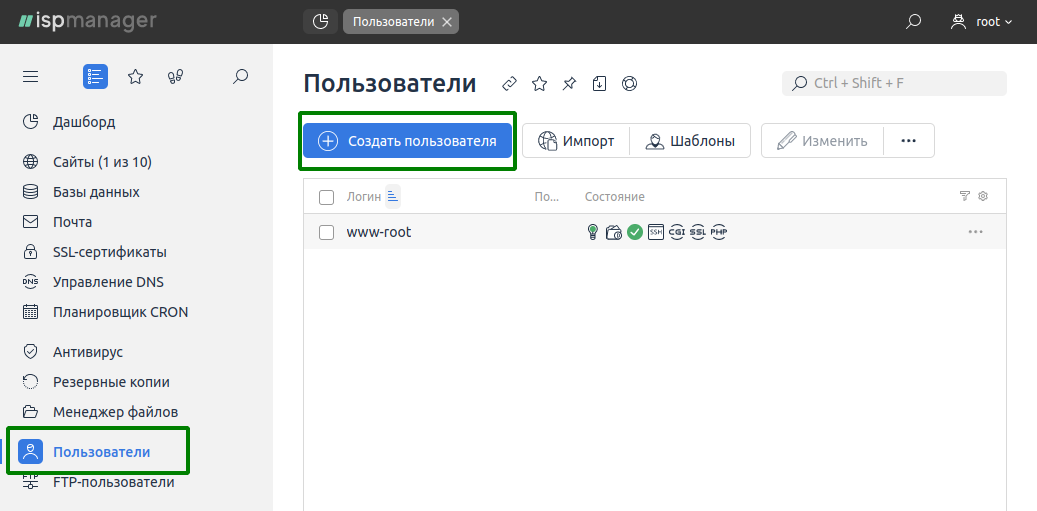Open Почта section
This screenshot has width=1037, height=511.
(x=72, y=222)
